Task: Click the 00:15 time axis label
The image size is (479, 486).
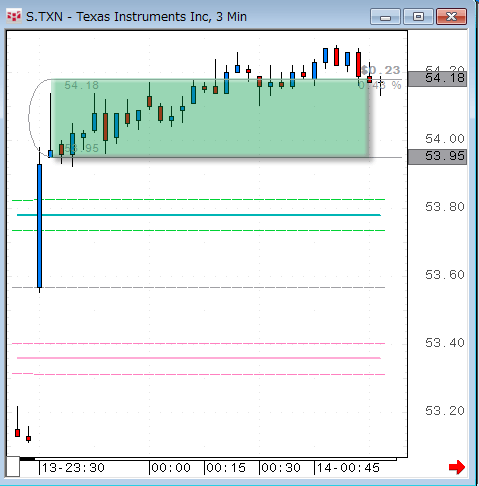Action: point(226,468)
